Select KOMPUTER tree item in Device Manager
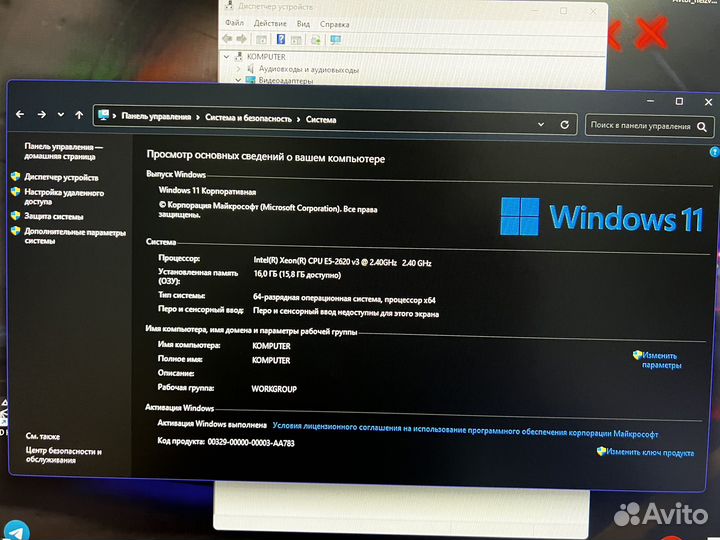Viewport: 720px width, 540px height. 266,57
